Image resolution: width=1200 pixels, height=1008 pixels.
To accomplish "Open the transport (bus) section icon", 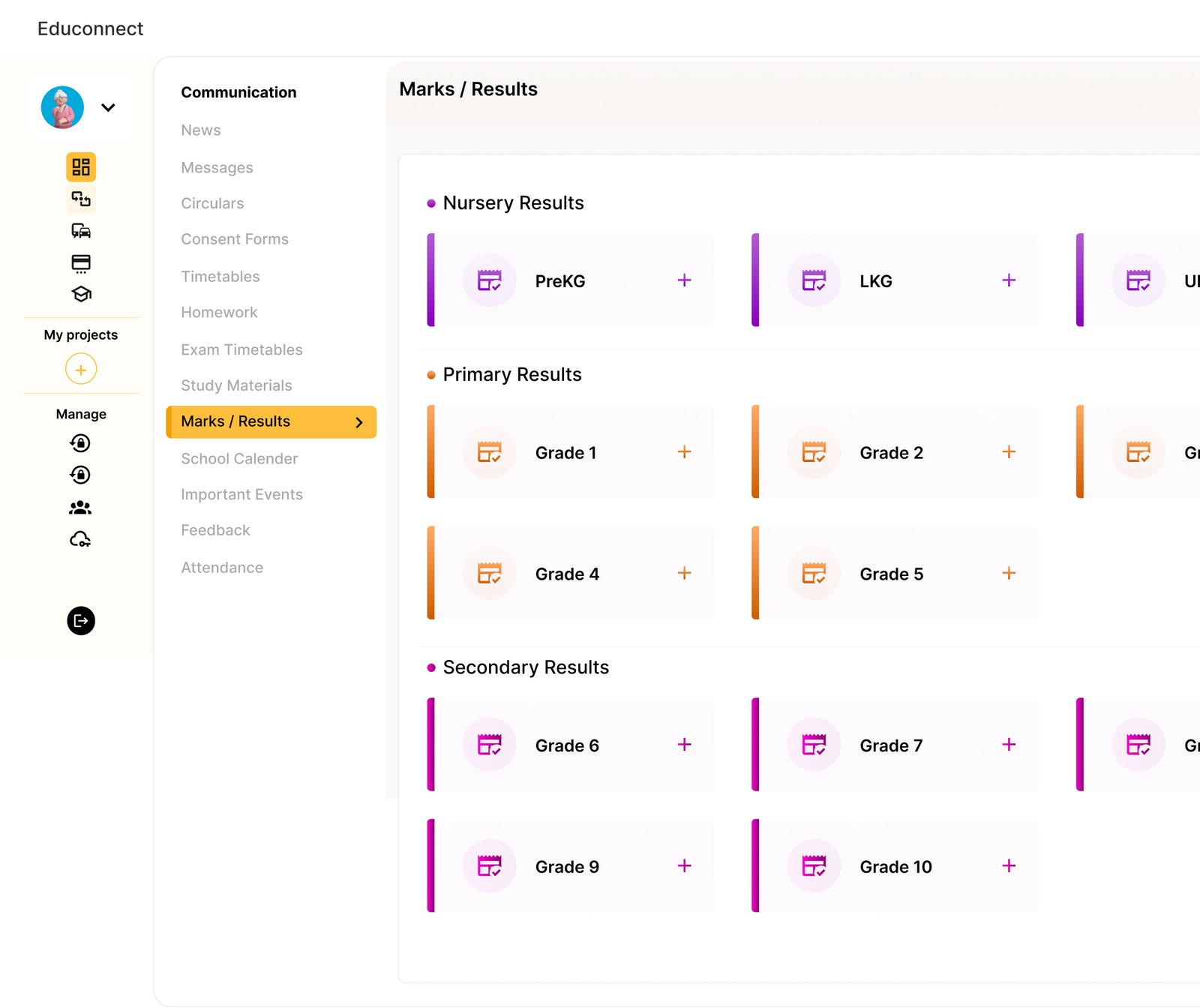I will point(81,231).
